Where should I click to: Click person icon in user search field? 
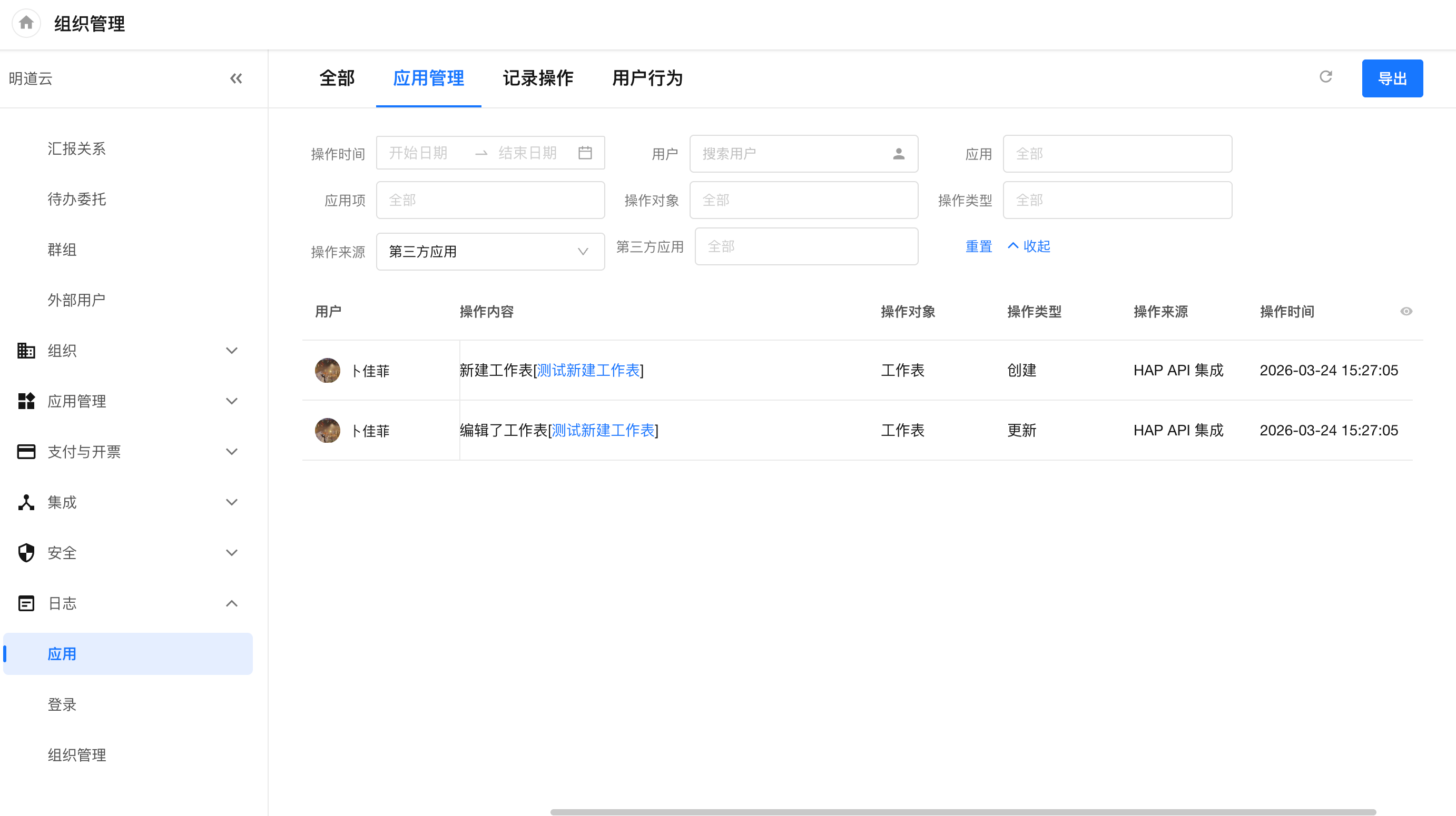[898, 154]
